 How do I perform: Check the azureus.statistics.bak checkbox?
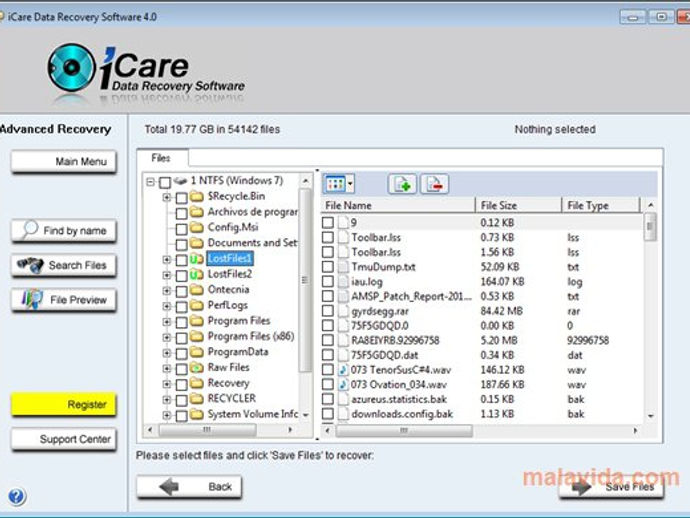coord(328,399)
